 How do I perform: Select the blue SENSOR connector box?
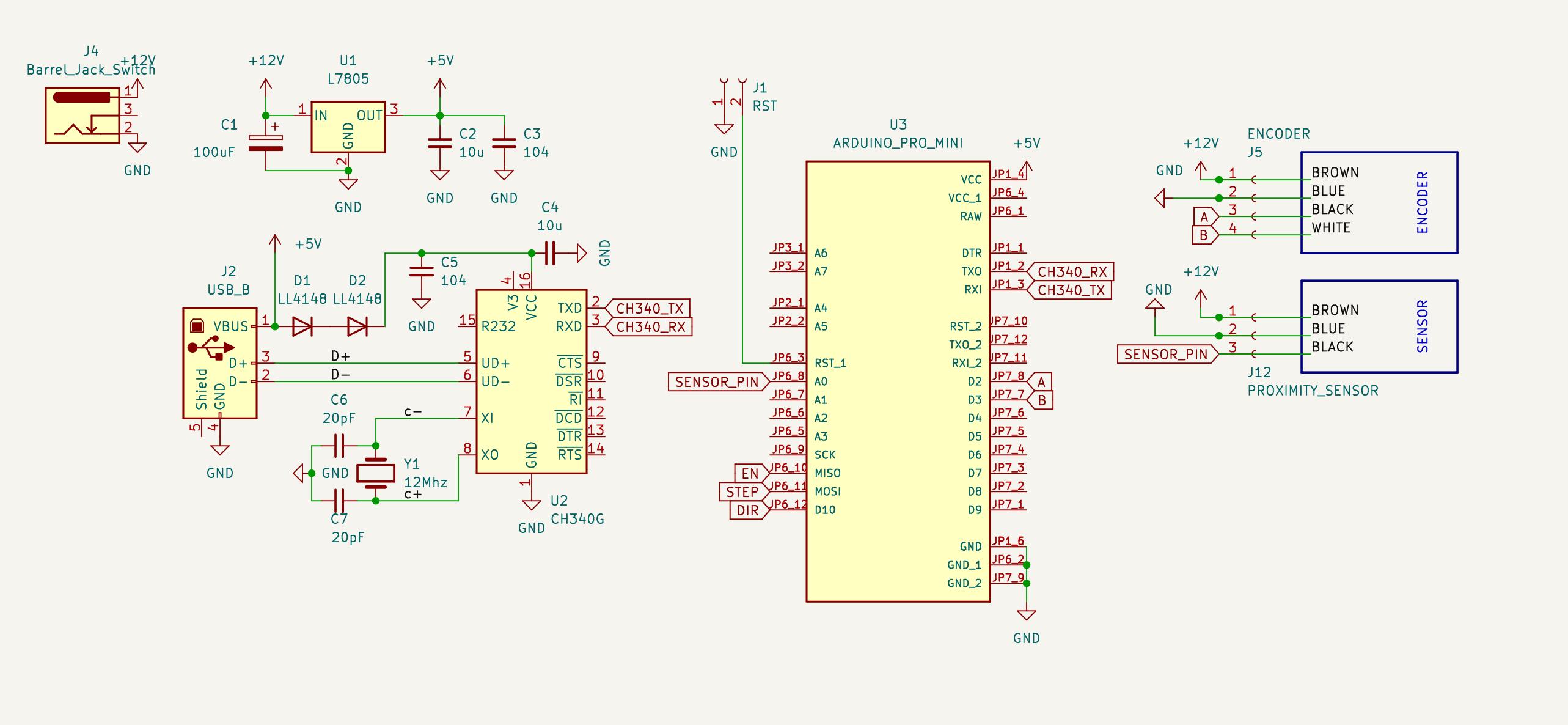1379,326
